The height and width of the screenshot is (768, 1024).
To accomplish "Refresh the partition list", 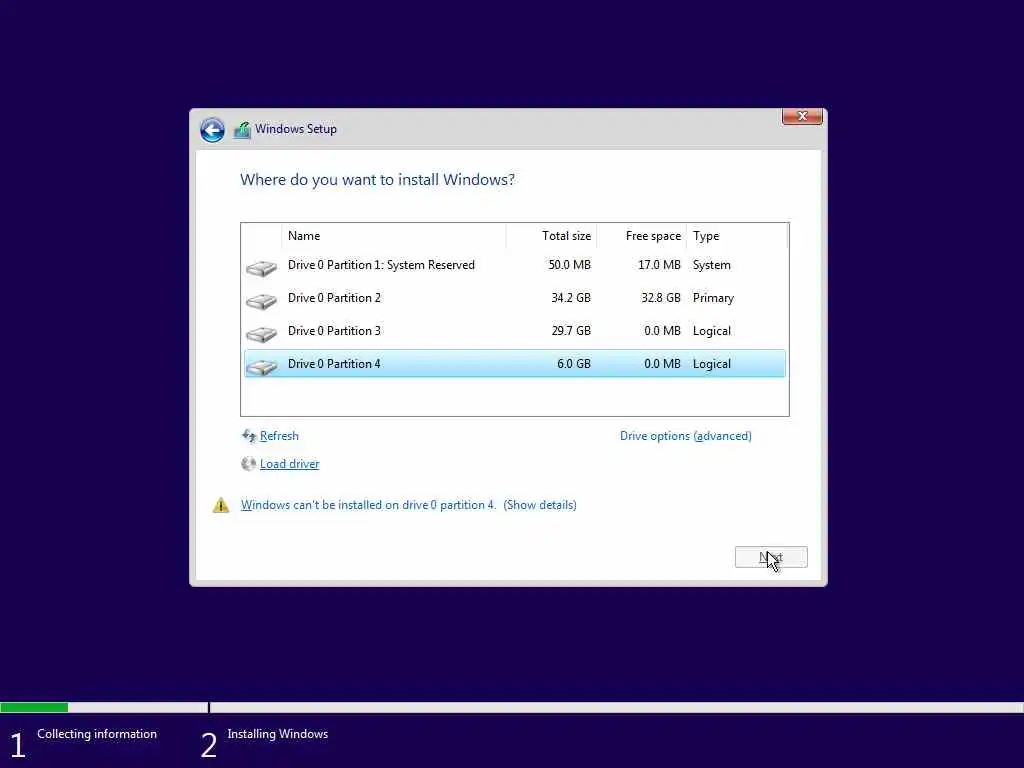I will [279, 436].
